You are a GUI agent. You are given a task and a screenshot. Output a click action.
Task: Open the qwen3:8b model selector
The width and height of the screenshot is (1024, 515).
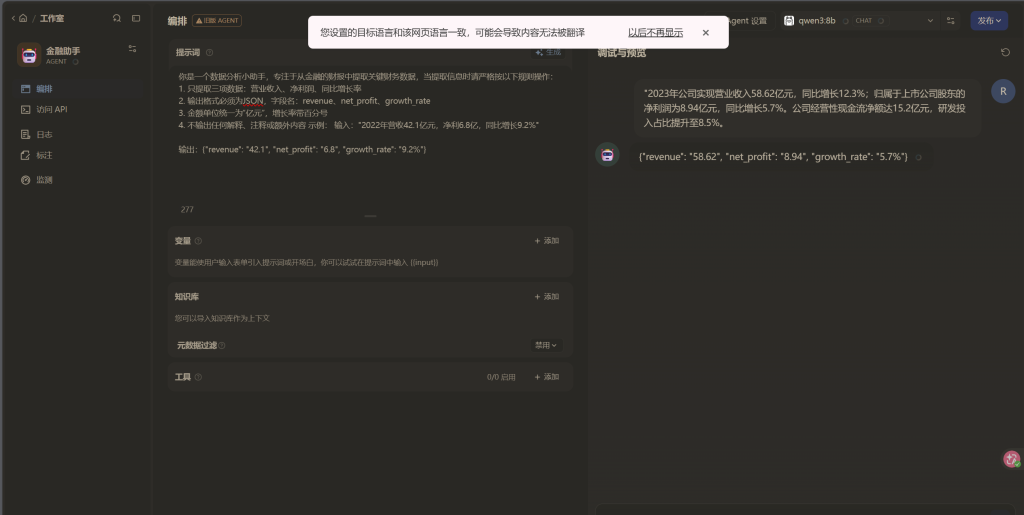tap(858, 21)
